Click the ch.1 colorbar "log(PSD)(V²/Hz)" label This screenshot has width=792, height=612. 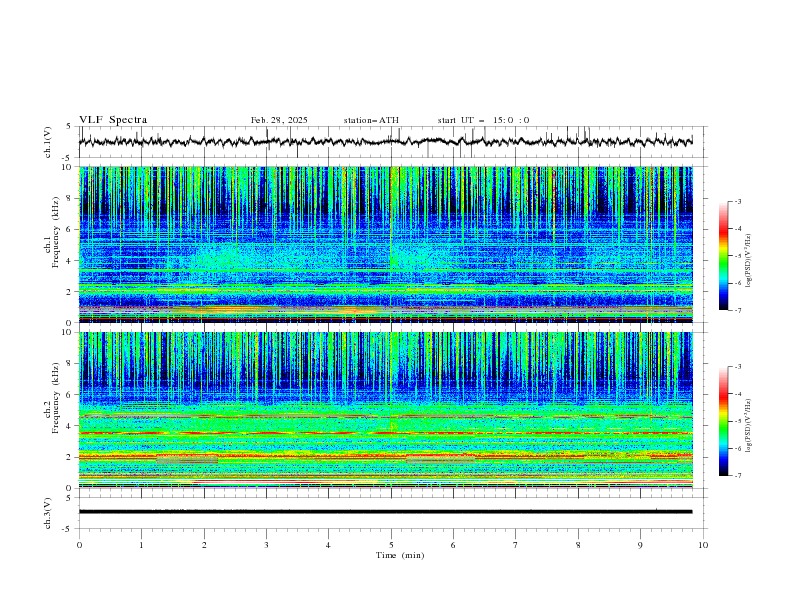coord(748,261)
